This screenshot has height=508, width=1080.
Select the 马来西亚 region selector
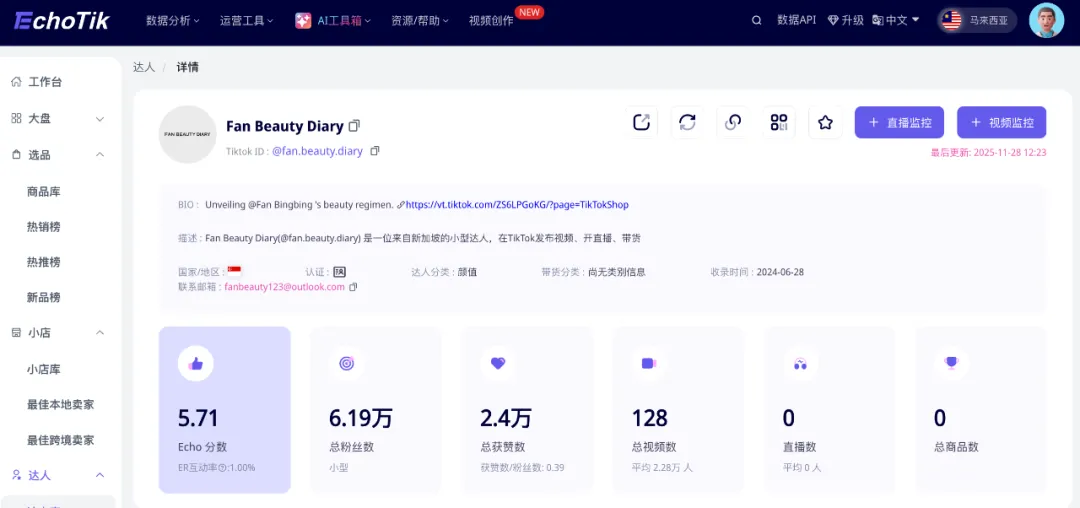click(977, 20)
